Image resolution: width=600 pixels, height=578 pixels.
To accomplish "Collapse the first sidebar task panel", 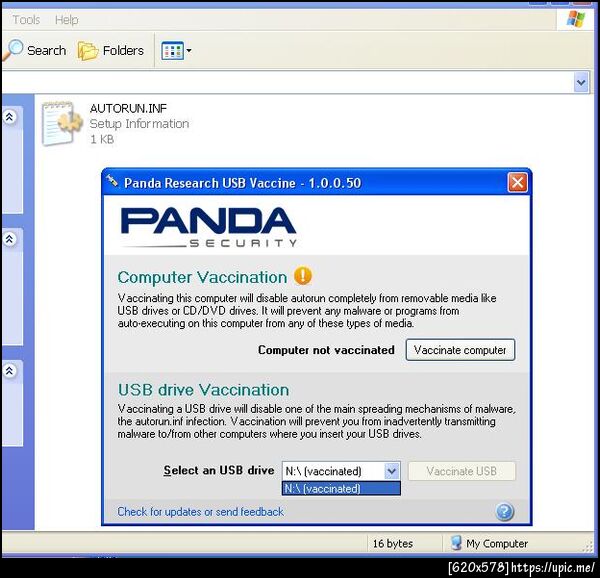I will pyautogui.click(x=10, y=117).
